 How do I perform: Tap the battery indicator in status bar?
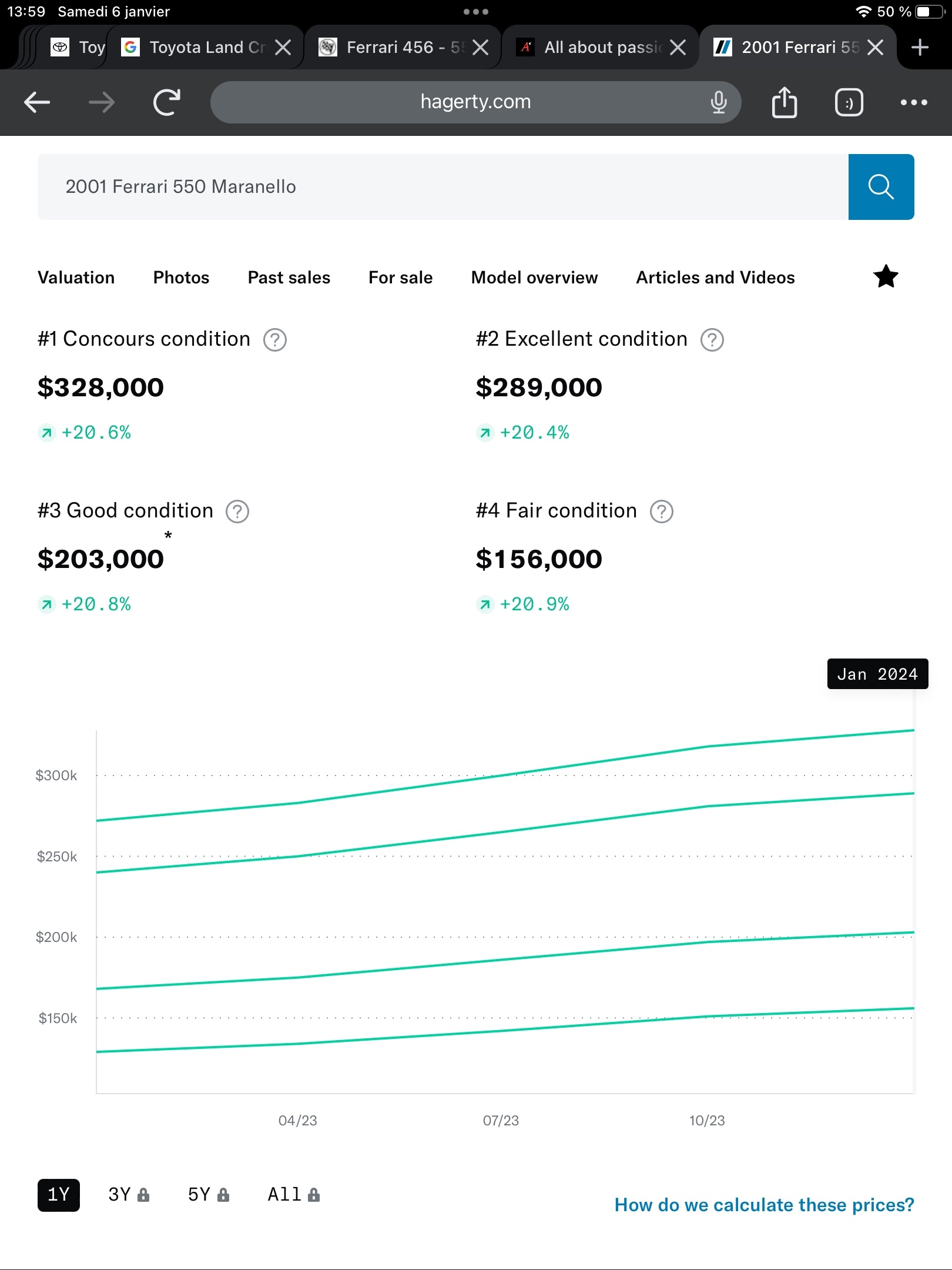tap(930, 12)
